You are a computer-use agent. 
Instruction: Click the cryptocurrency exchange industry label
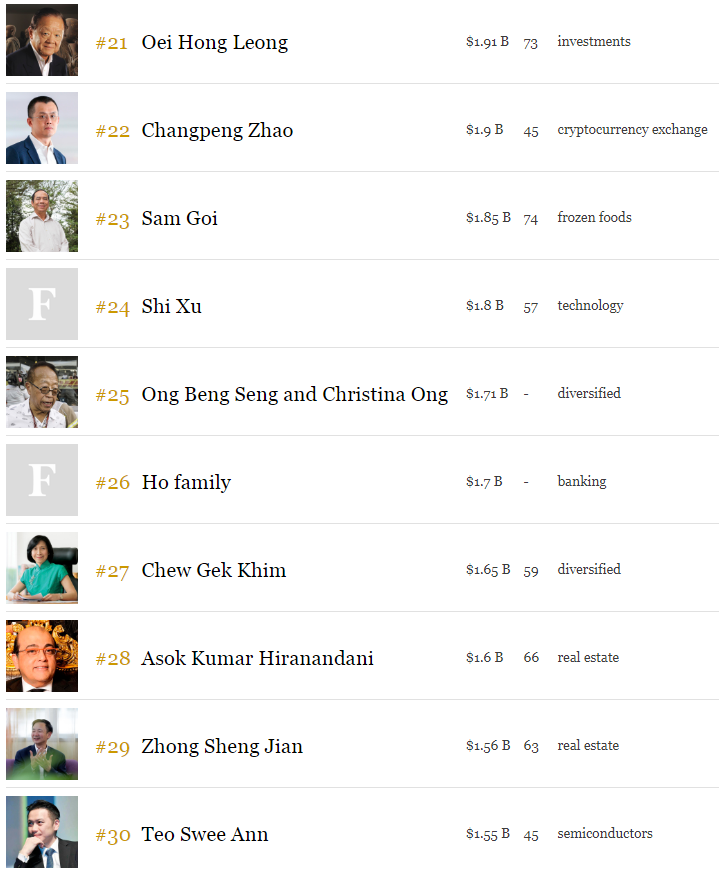[x=632, y=130]
